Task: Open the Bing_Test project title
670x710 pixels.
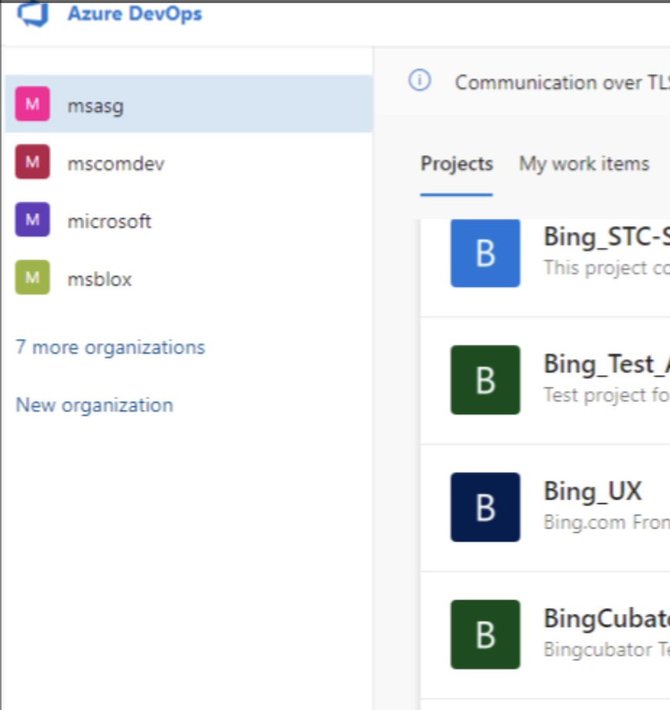Action: pyautogui.click(x=607, y=365)
